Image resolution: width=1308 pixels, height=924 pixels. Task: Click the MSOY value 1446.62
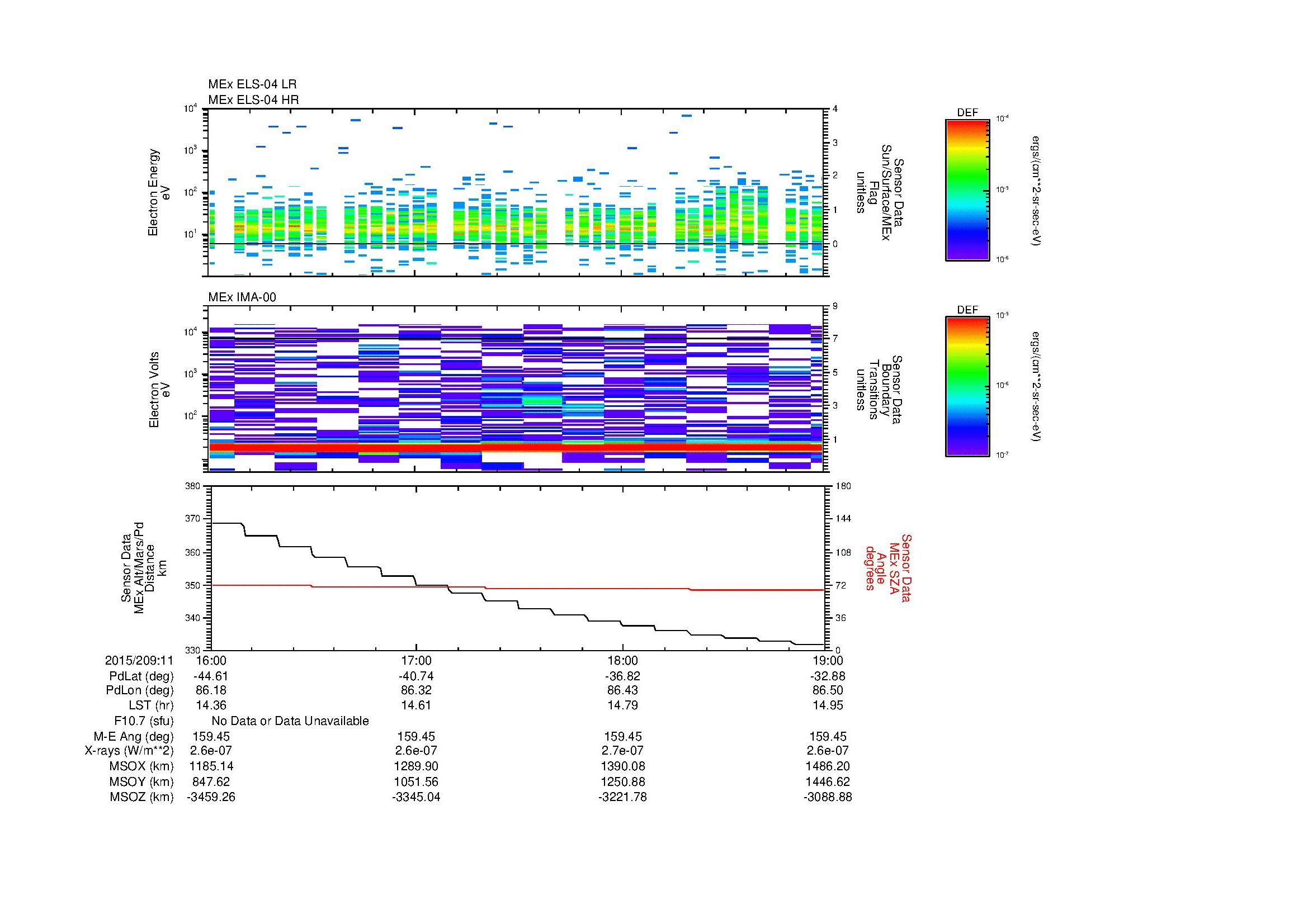(x=828, y=782)
